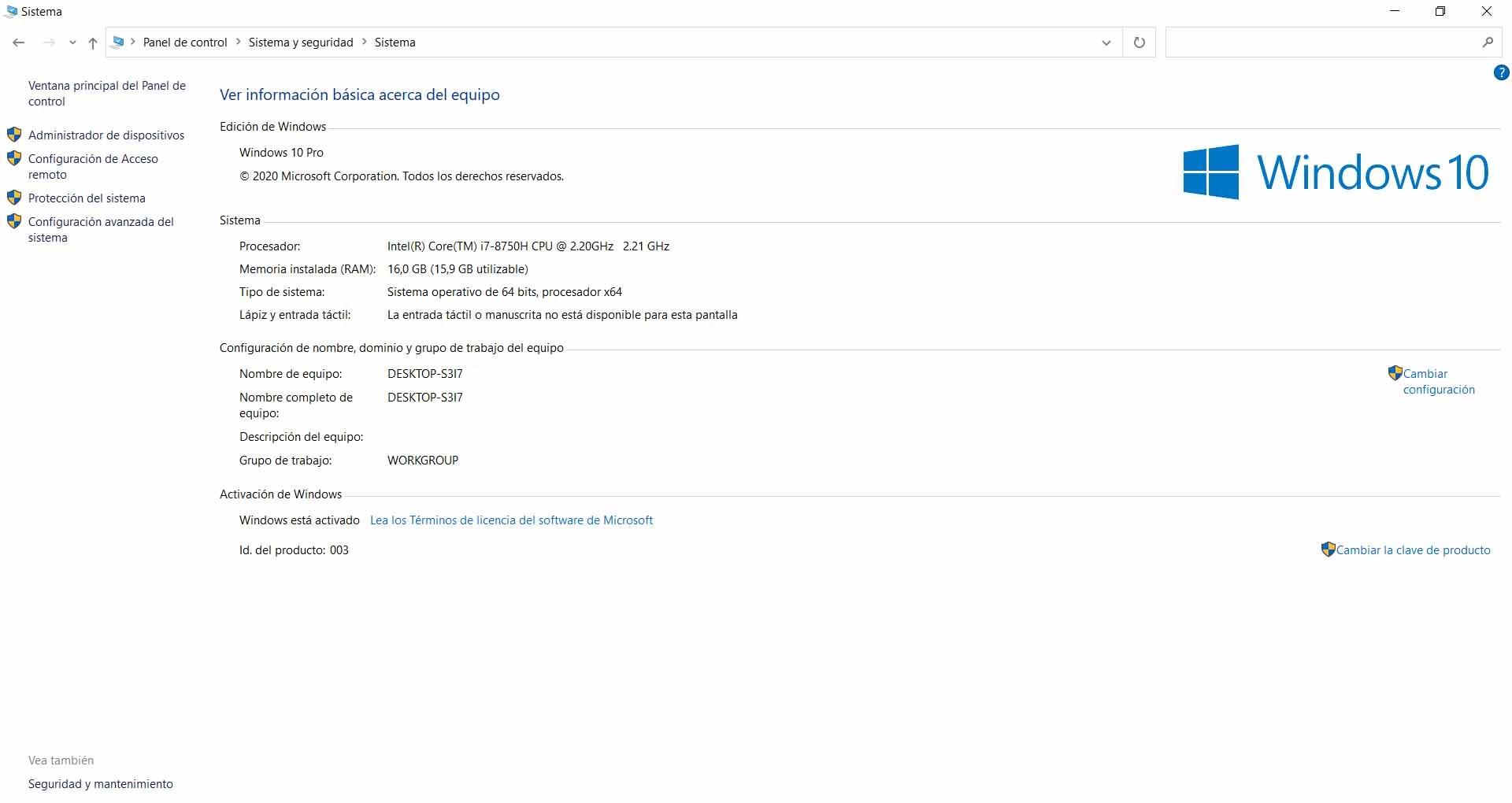Viewport: 1512px width, 803px height.
Task: Expand the address bar history dropdown
Action: coord(1106,43)
